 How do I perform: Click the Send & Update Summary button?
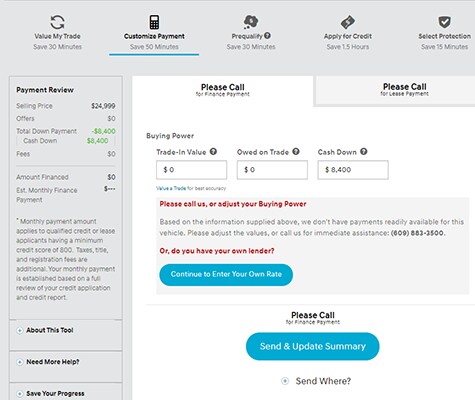(x=313, y=346)
